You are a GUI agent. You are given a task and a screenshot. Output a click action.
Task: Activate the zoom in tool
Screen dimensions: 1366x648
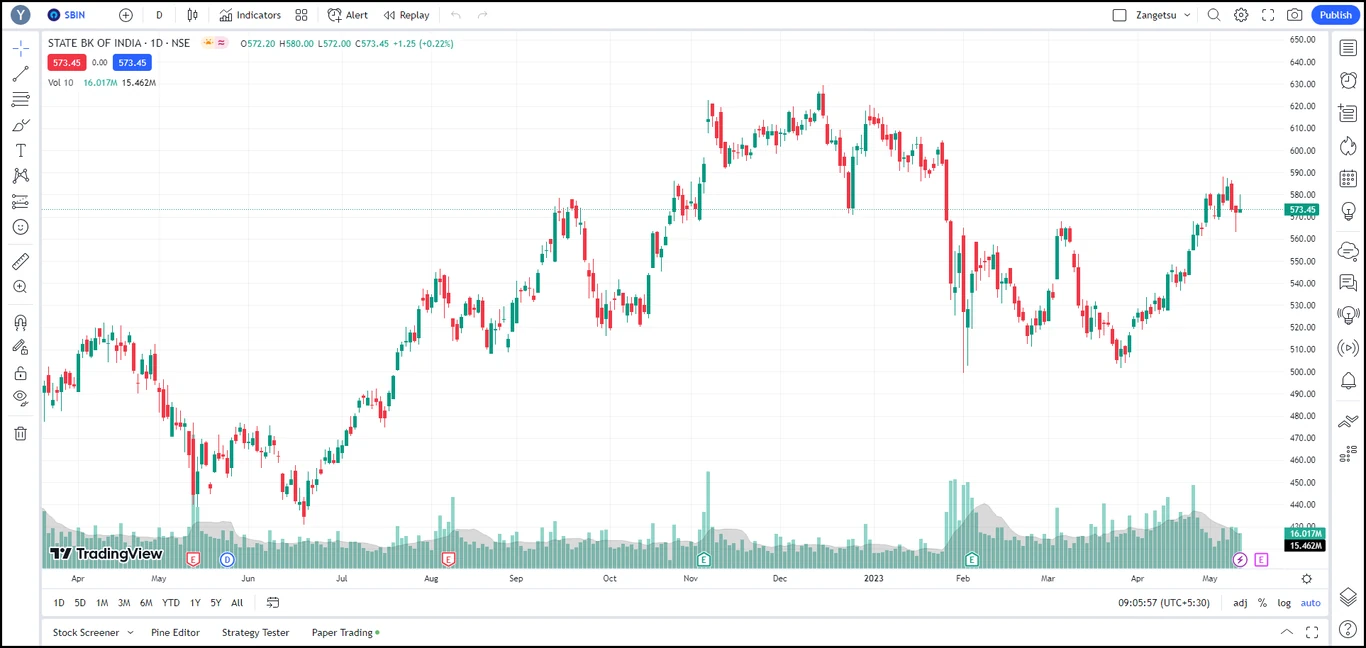tap(20, 287)
